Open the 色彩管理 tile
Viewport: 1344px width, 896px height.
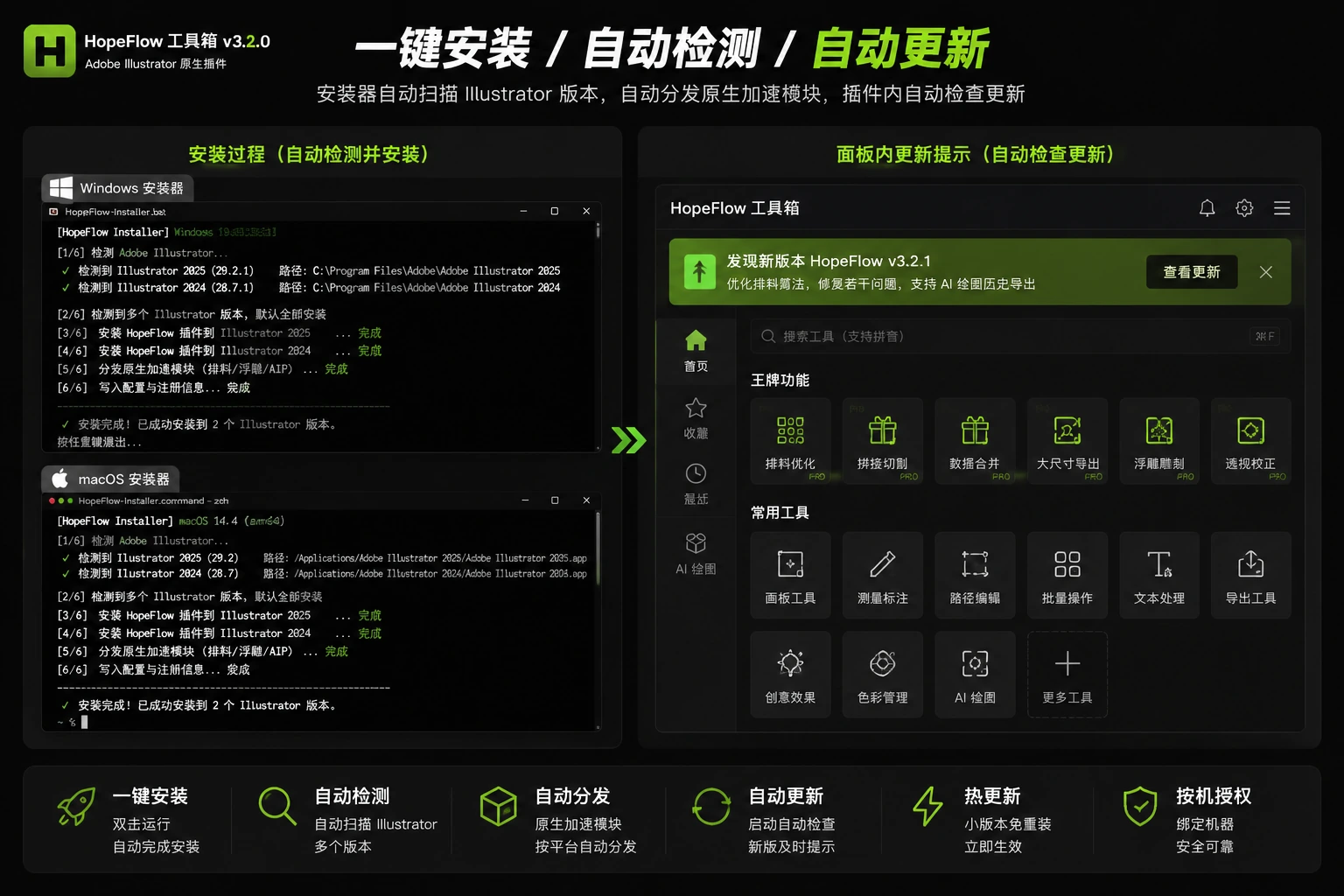[883, 675]
